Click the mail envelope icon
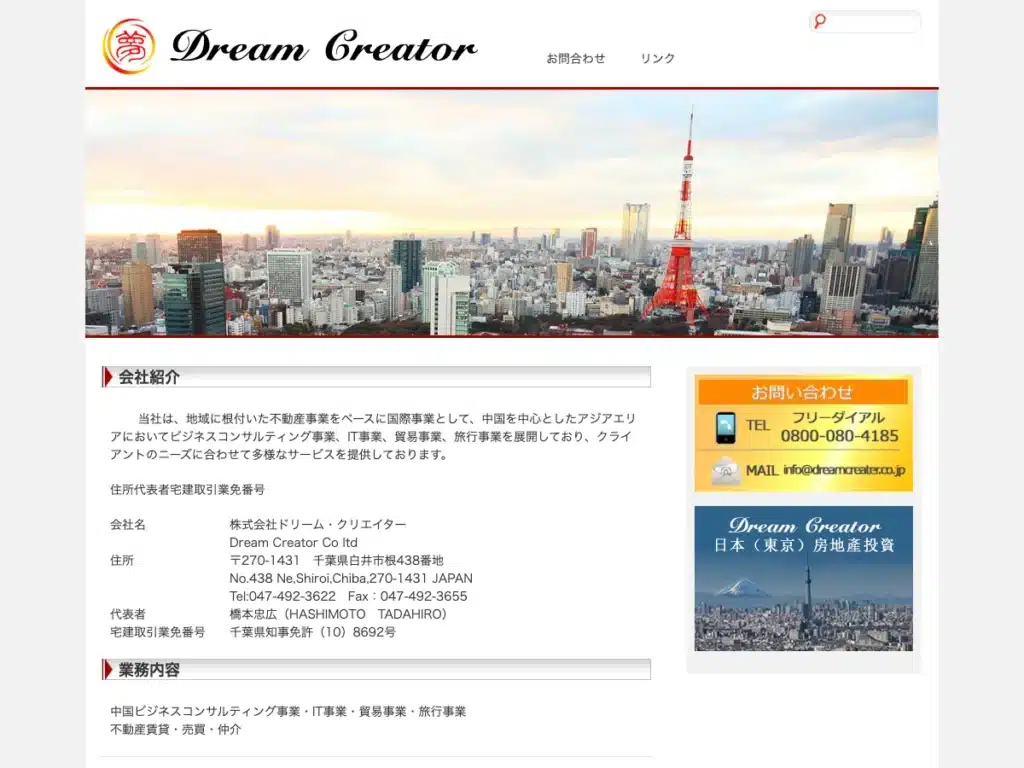Image resolution: width=1024 pixels, height=768 pixels. pyautogui.click(x=725, y=470)
